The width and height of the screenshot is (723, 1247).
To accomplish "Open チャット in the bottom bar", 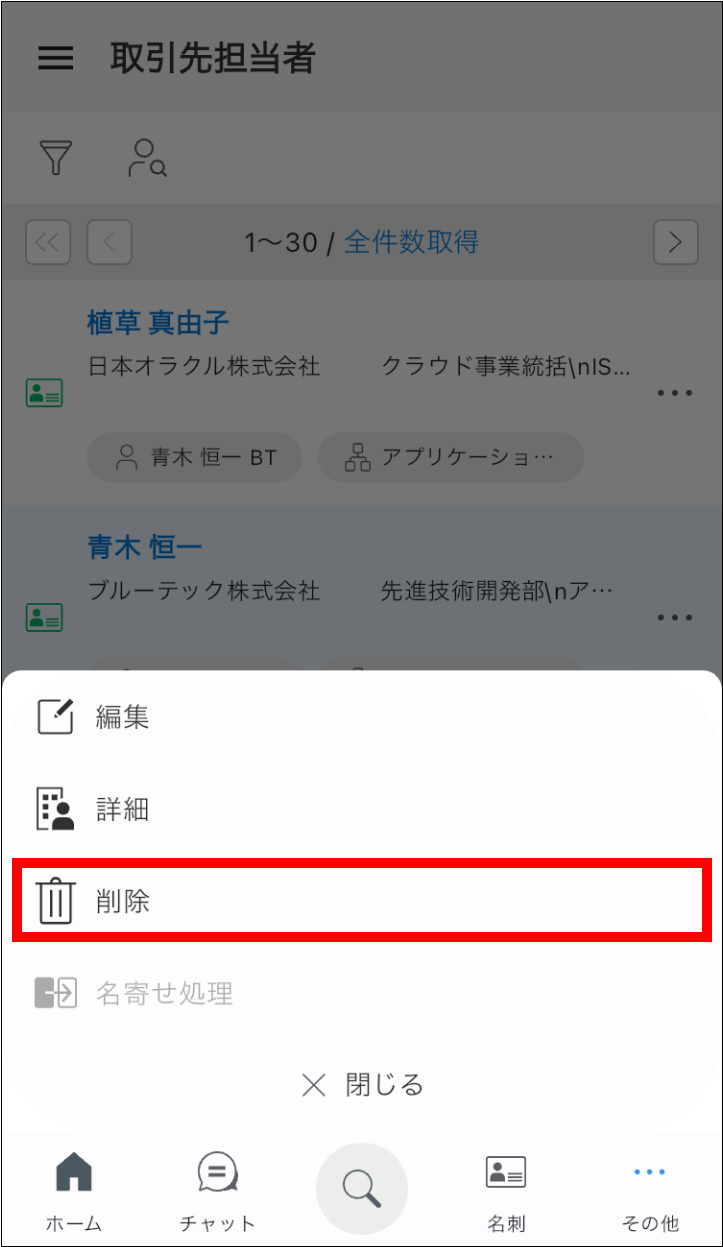I will (217, 1192).
